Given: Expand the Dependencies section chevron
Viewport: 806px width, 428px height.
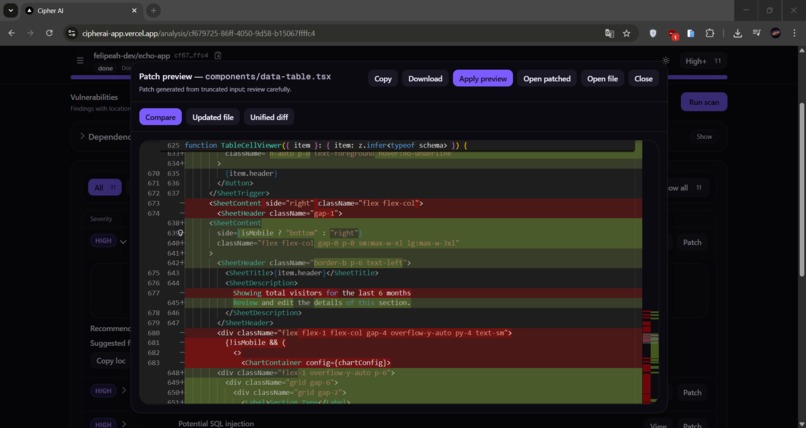Looking at the screenshot, I should tap(82, 137).
